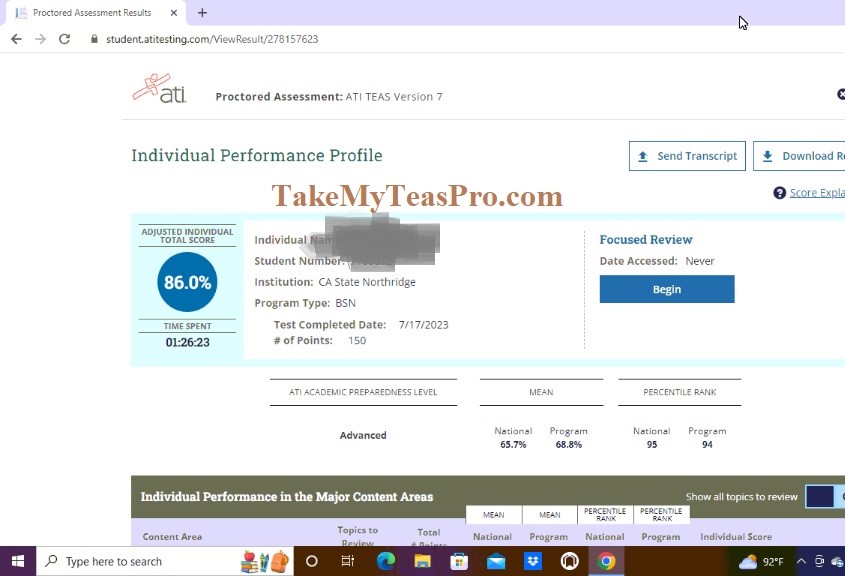
Task: Select the test completed date 7/17/2023
Action: (424, 325)
